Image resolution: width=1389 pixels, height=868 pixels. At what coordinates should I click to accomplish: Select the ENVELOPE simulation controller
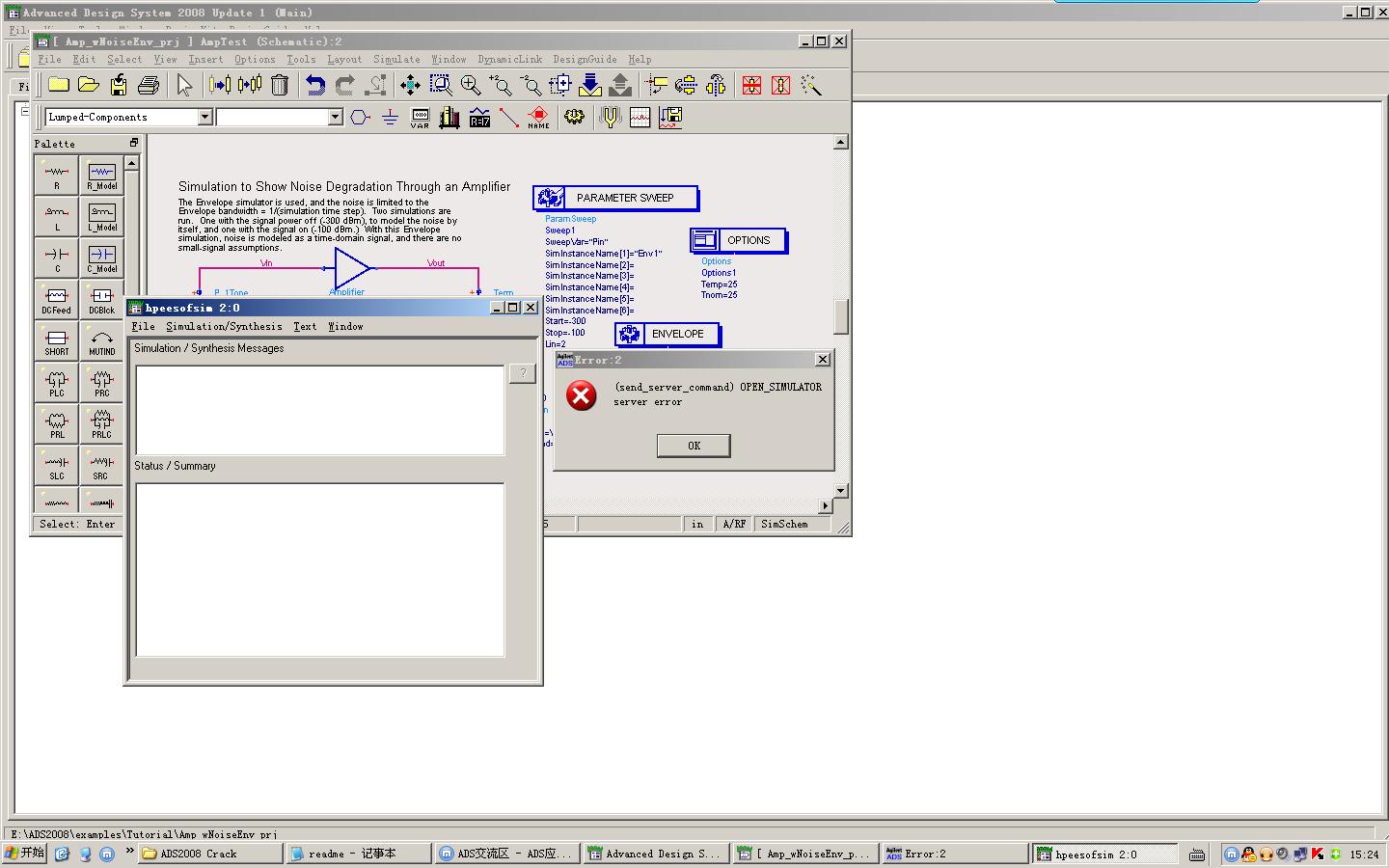tap(667, 334)
